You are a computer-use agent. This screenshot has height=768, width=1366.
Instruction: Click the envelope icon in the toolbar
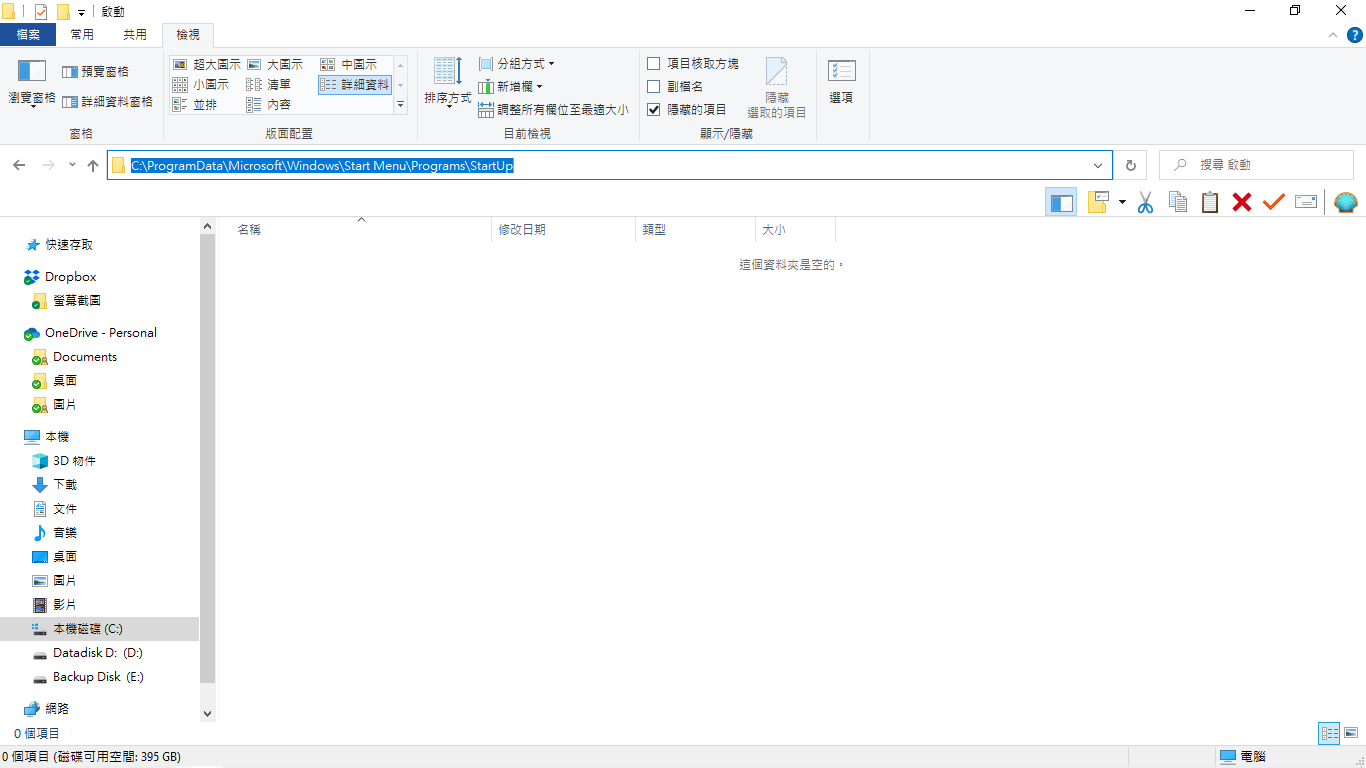click(x=1306, y=203)
